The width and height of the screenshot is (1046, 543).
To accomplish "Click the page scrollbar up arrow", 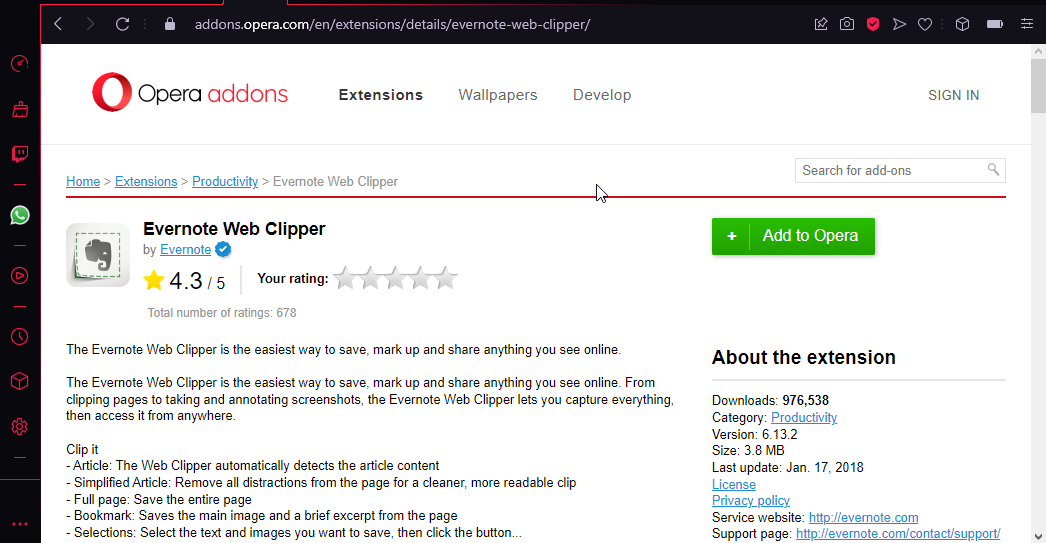I will pyautogui.click(x=1038, y=51).
